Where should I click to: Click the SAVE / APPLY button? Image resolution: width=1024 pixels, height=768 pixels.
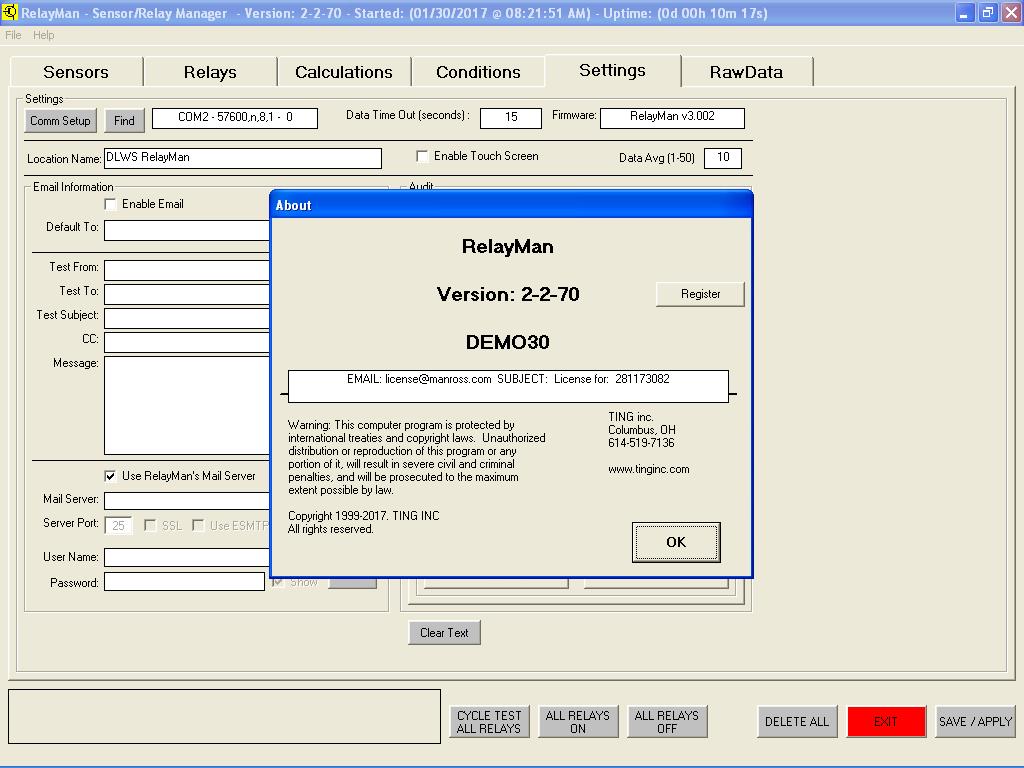click(975, 721)
